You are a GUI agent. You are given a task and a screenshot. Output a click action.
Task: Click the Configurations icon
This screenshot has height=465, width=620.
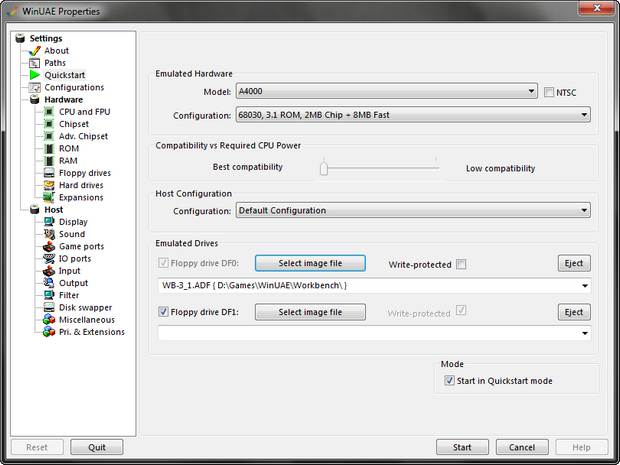coord(34,87)
